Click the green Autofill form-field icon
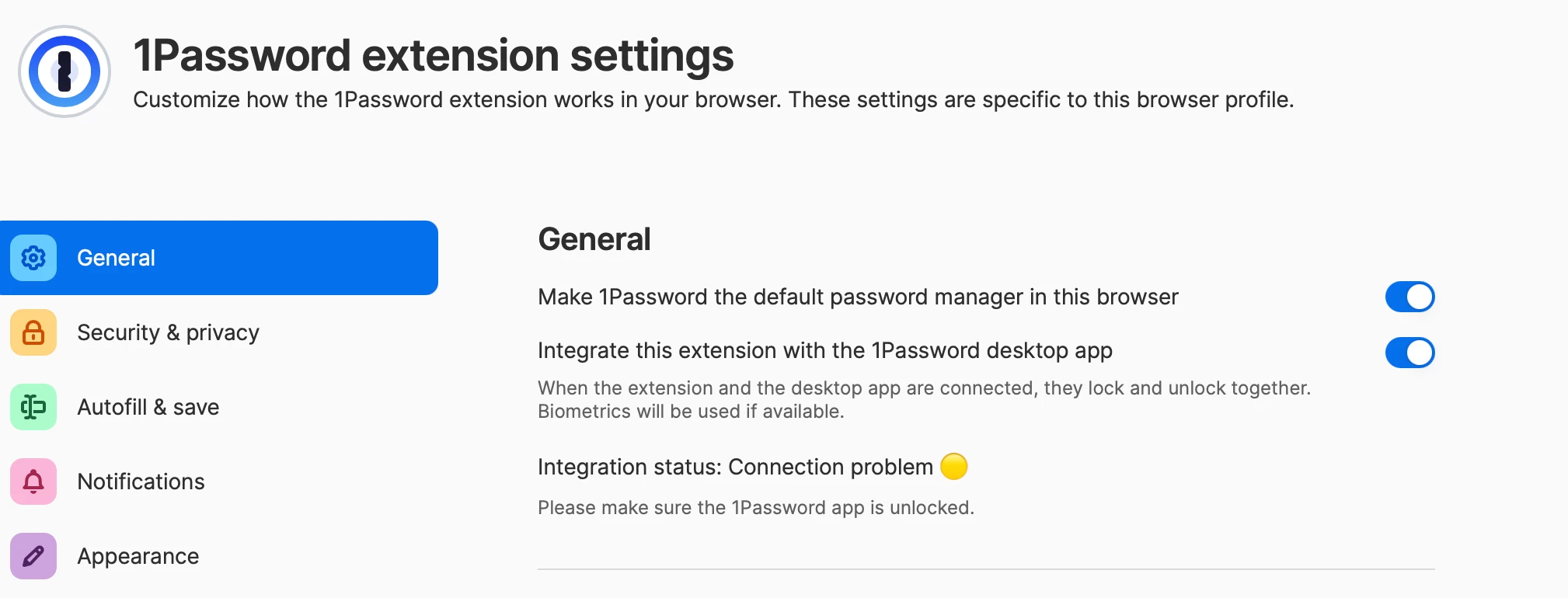 (x=33, y=407)
